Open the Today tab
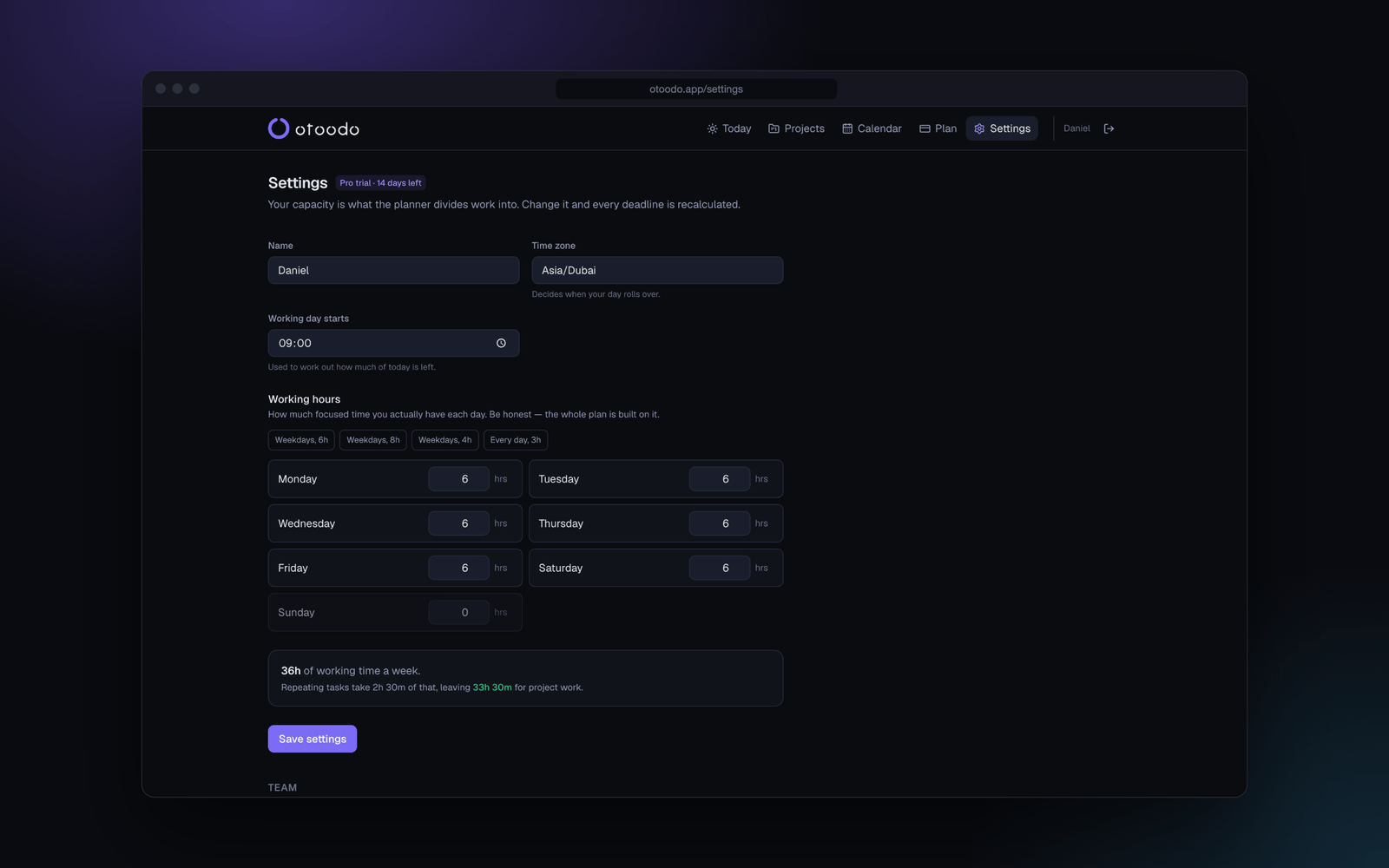This screenshot has height=868, width=1389. 729,128
